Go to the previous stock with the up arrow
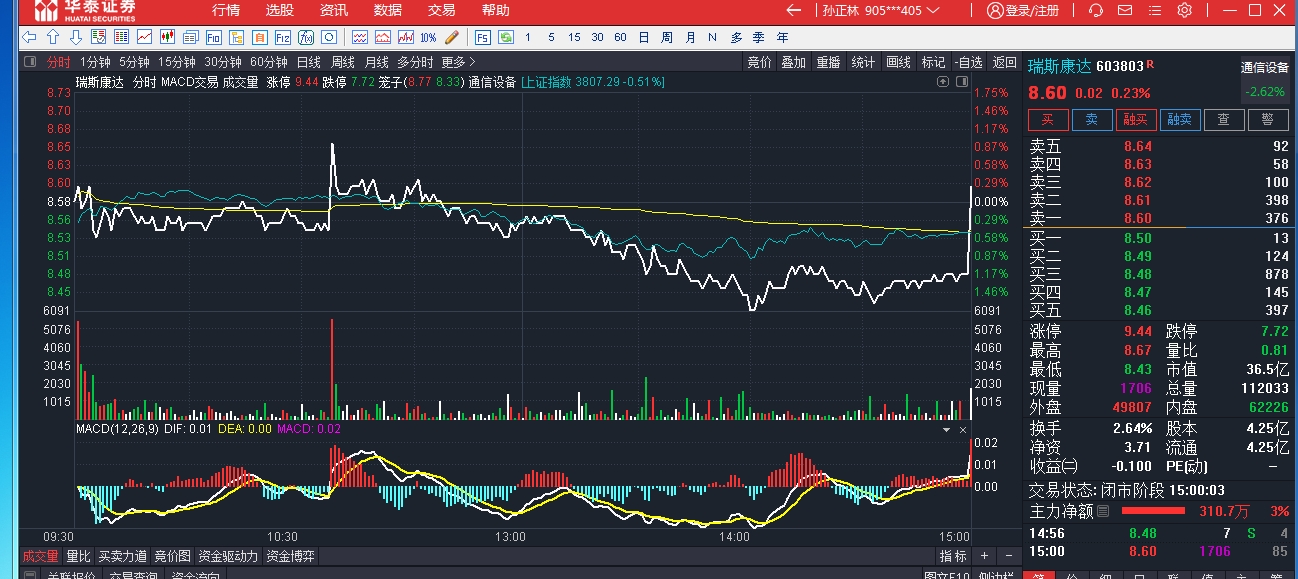1298x579 pixels. (x=52, y=37)
